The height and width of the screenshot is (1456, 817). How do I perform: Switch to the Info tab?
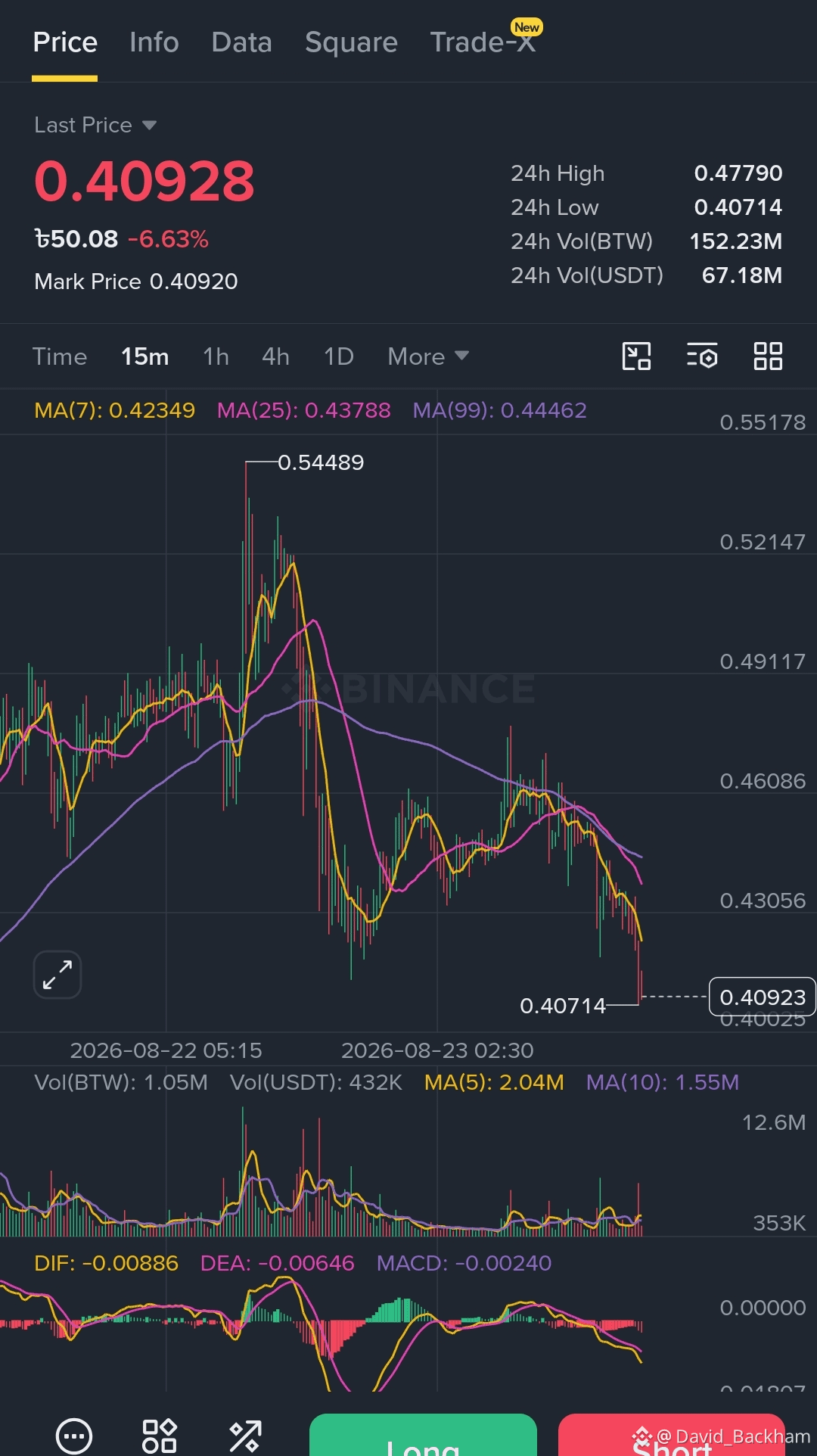point(154,42)
